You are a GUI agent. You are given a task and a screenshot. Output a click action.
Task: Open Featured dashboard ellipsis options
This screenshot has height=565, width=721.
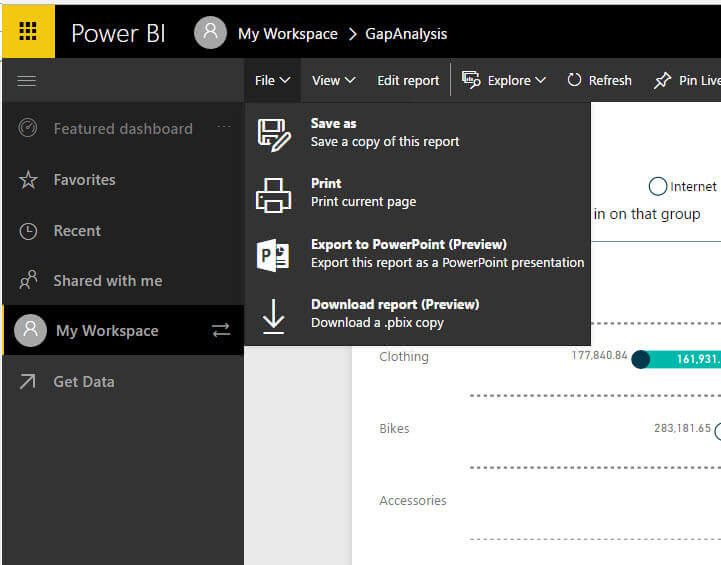click(224, 126)
